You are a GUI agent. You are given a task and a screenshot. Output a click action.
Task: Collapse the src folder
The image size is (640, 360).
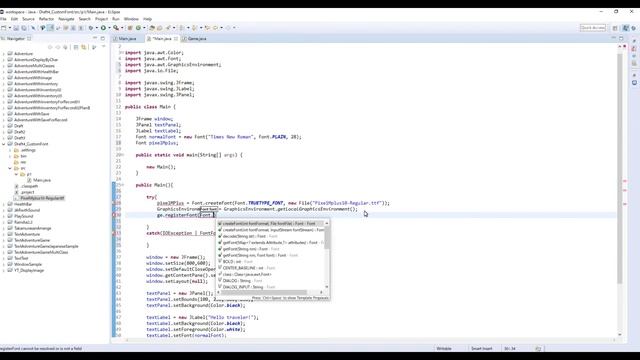pyautogui.click(x=10, y=168)
